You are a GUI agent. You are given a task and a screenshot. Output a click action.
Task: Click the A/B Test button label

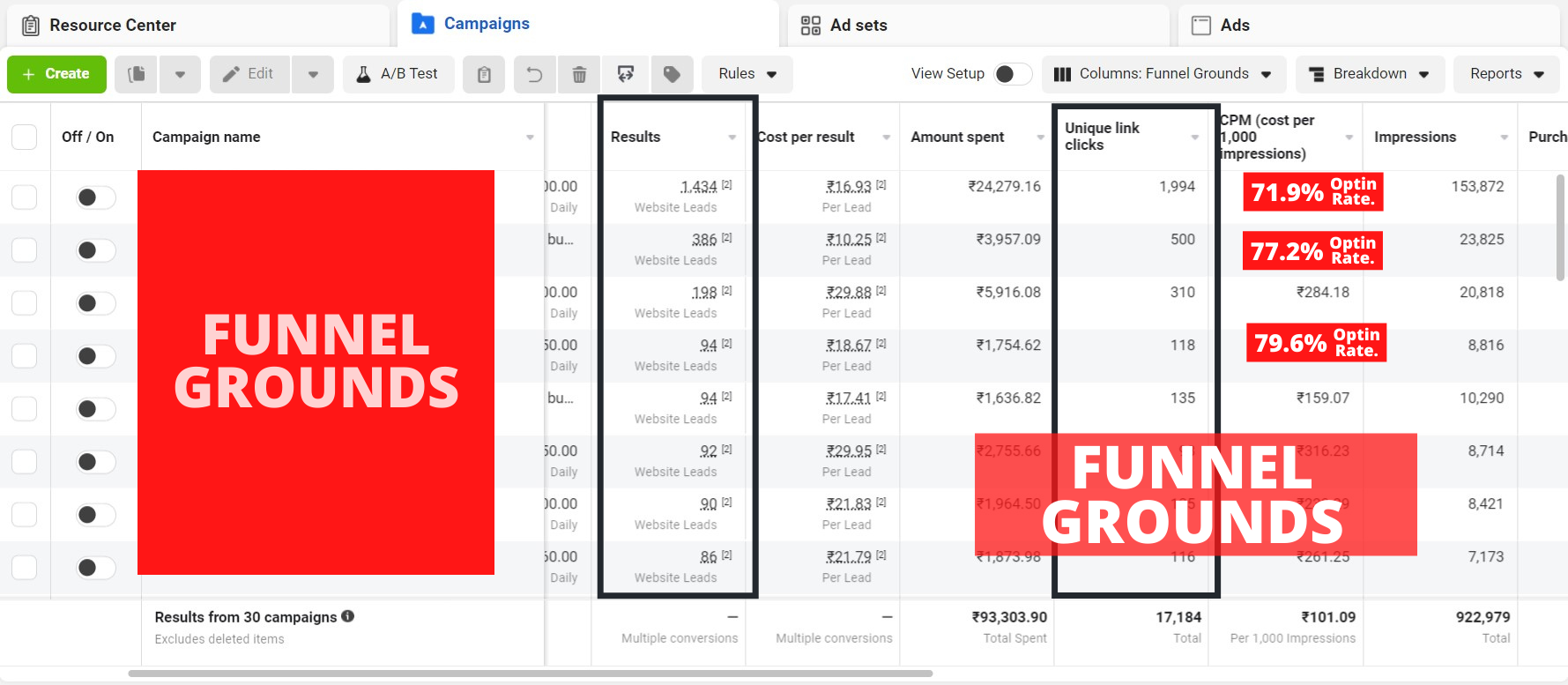tap(409, 74)
